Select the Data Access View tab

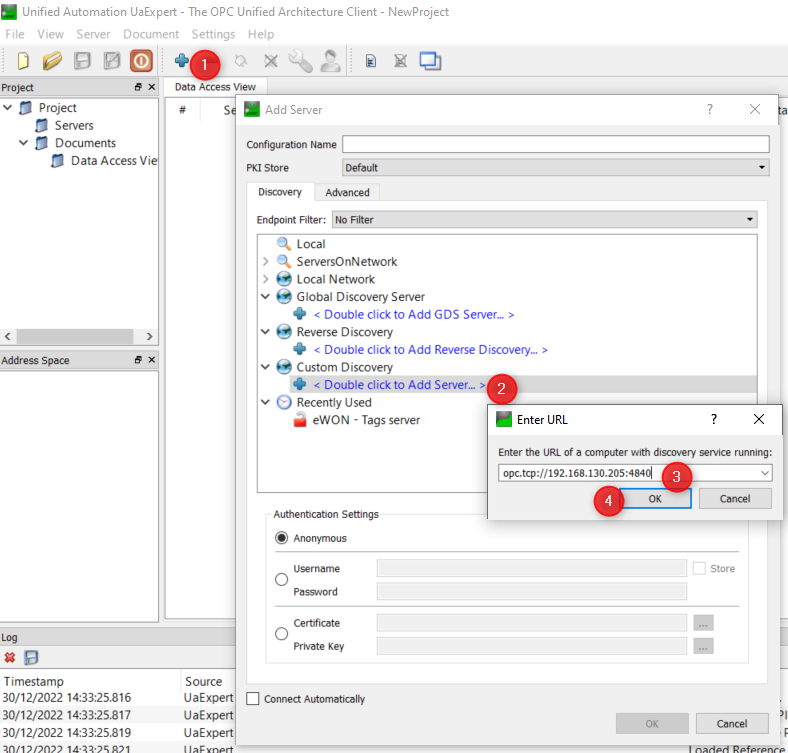pos(215,87)
